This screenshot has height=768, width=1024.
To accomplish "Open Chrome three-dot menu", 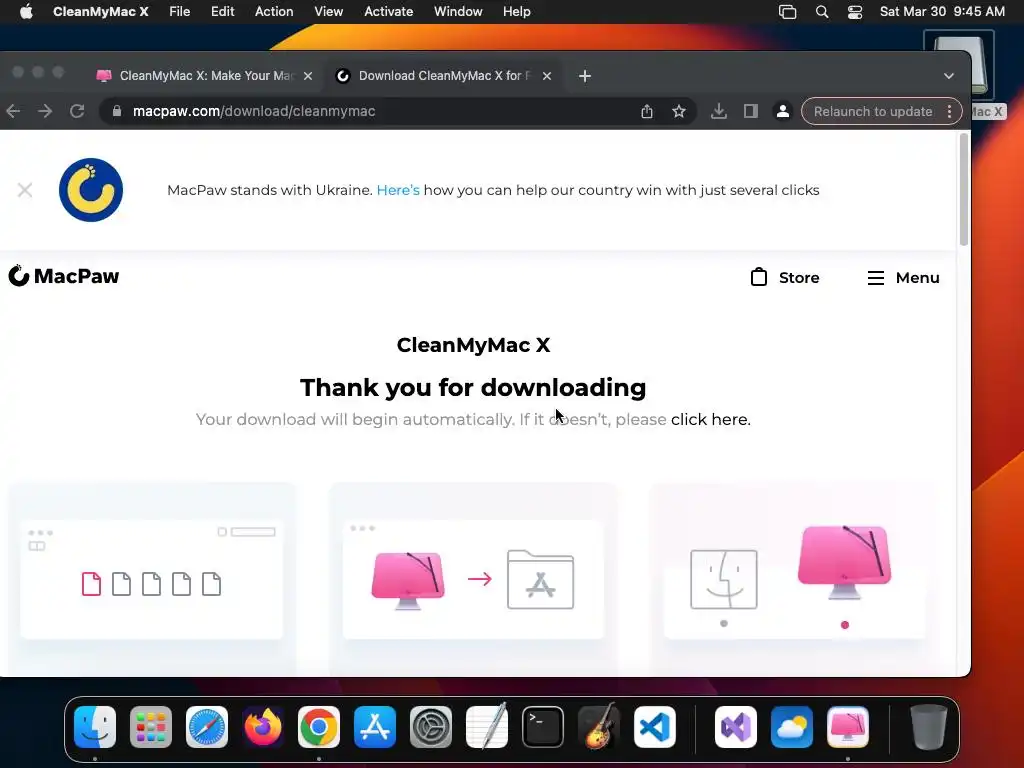I will click(950, 112).
